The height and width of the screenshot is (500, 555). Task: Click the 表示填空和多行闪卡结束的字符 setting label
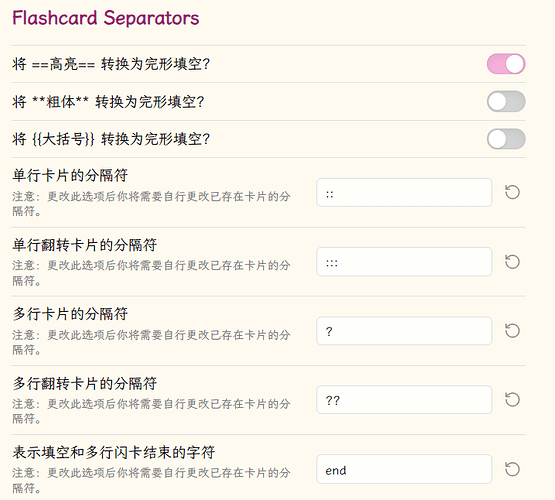pos(114,452)
